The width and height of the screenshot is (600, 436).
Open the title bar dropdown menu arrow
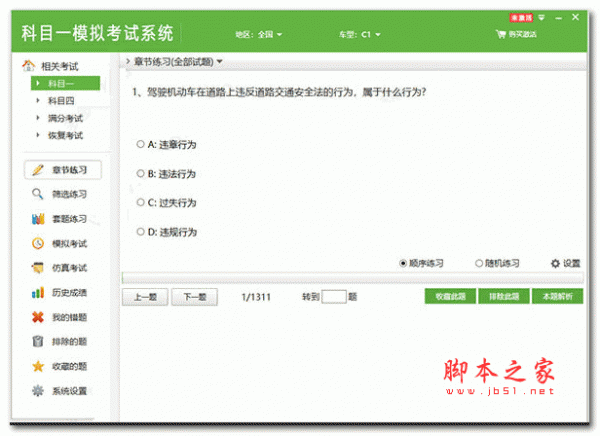click(x=541, y=18)
